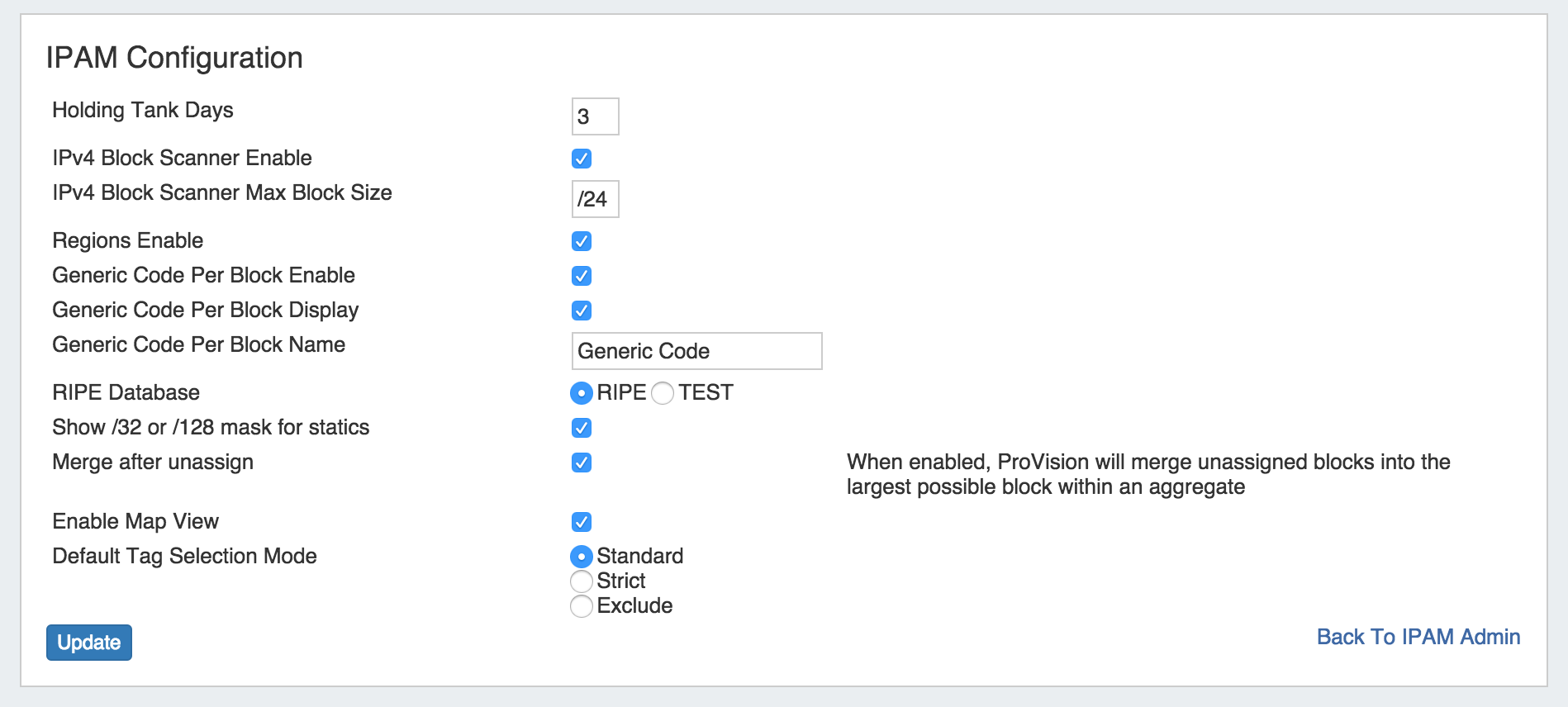Click the IPAM Configuration heading

pos(174,58)
